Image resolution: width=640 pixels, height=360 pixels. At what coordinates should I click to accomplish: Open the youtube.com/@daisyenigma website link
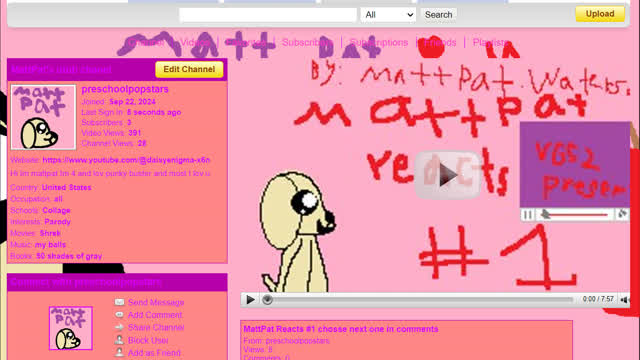(x=126, y=160)
